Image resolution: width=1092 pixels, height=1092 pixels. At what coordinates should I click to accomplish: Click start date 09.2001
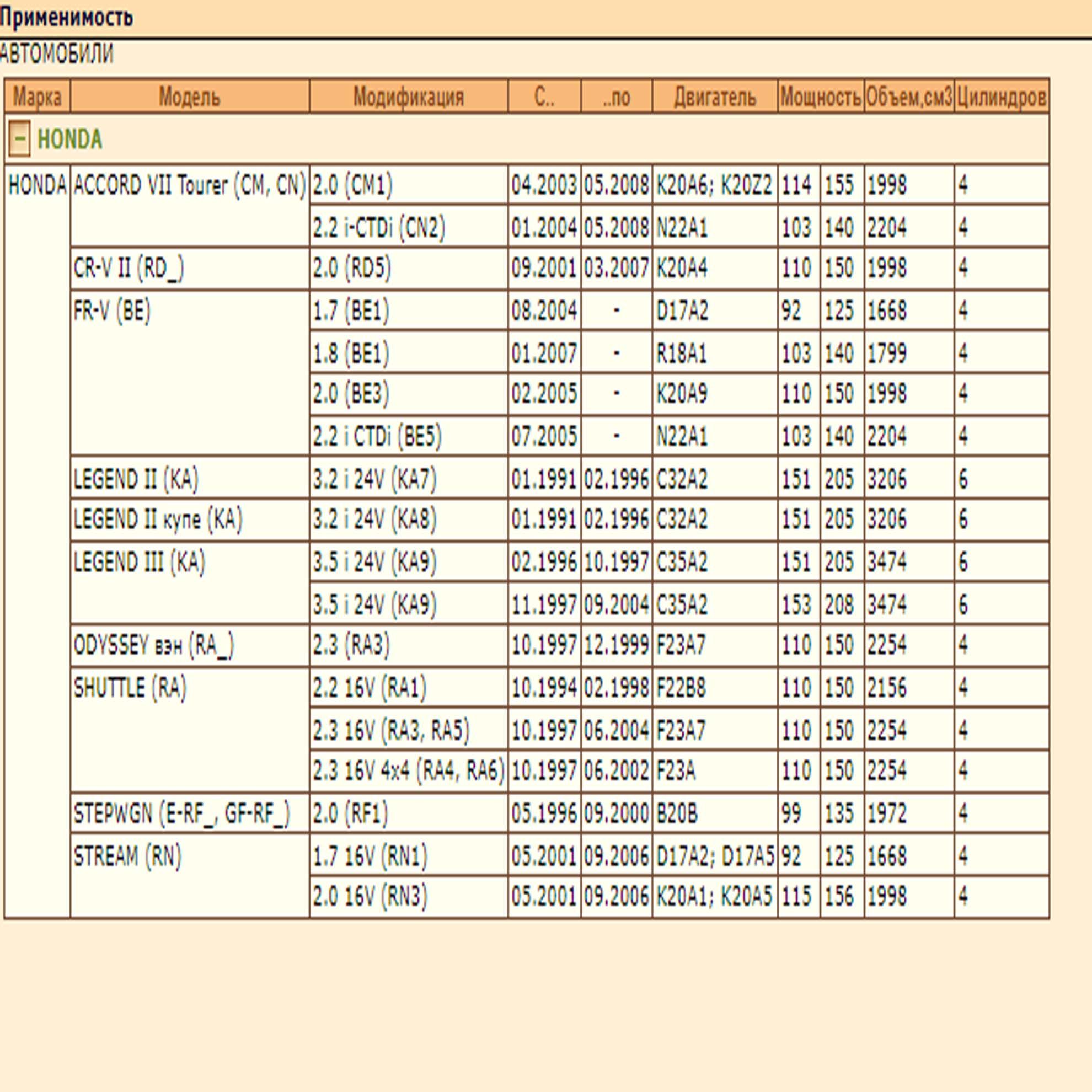click(x=544, y=268)
